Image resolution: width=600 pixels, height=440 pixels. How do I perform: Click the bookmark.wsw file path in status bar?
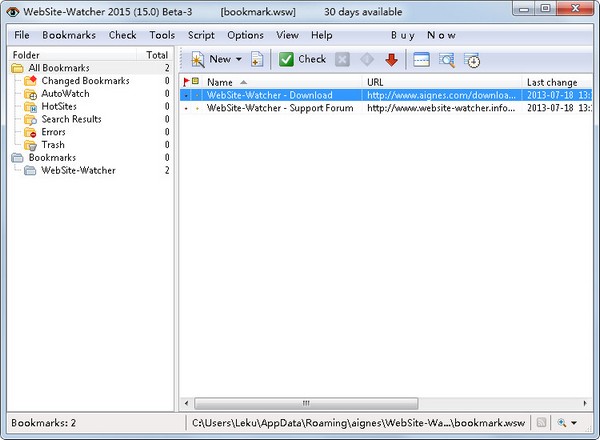[x=358, y=423]
